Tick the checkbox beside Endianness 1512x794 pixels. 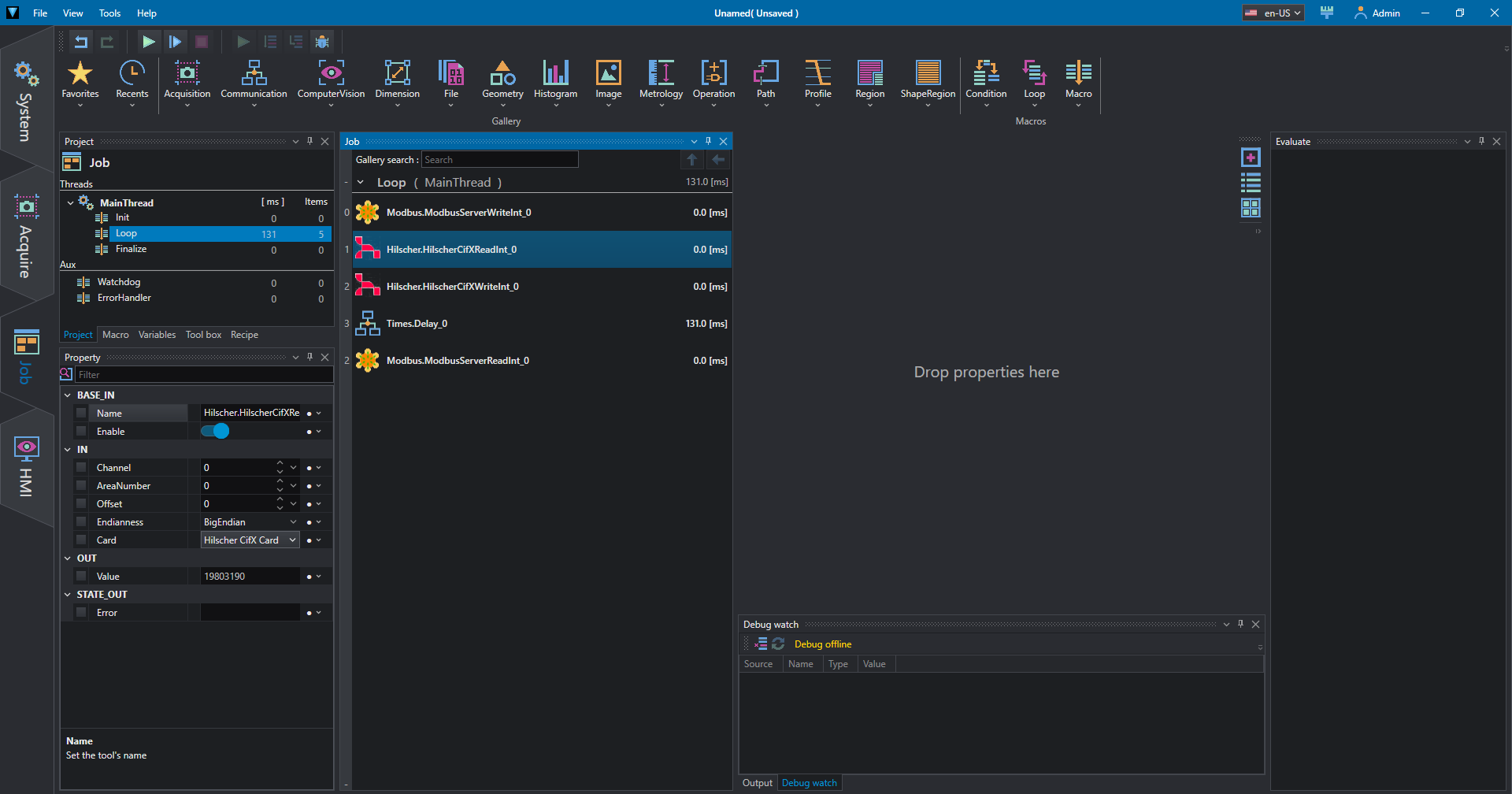tap(81, 522)
